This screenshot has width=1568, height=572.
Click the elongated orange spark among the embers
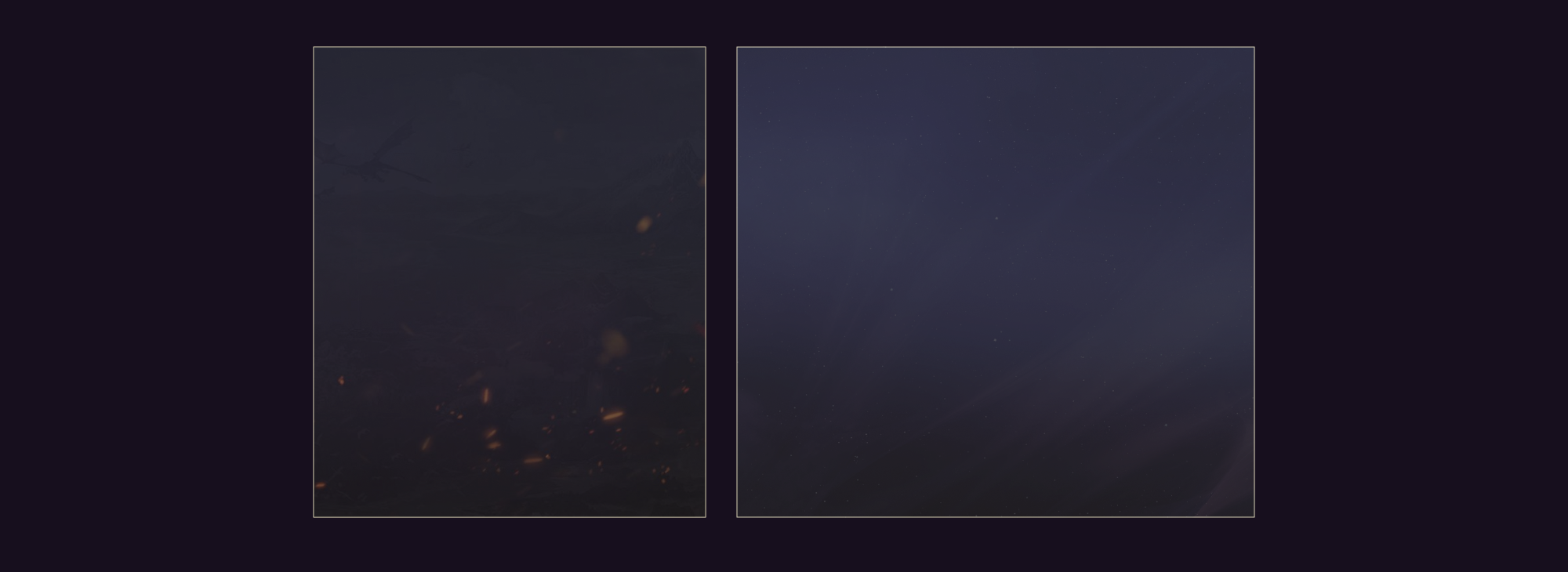[612, 415]
